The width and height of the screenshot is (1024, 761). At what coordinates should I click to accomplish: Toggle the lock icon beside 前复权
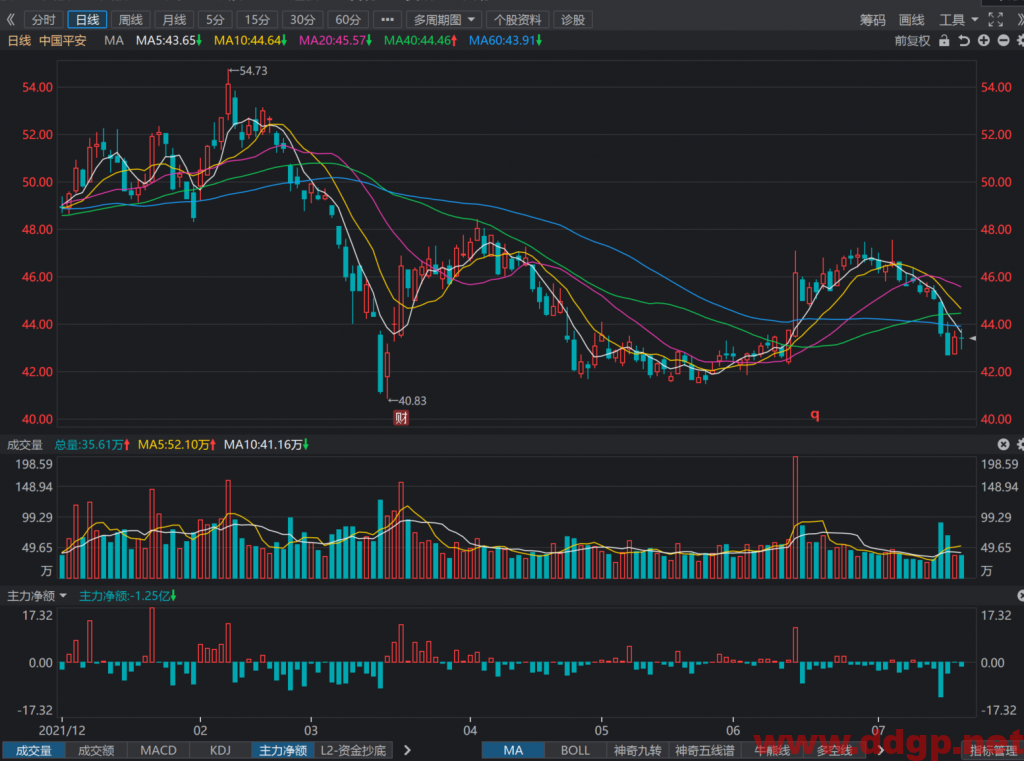[x=944, y=40]
